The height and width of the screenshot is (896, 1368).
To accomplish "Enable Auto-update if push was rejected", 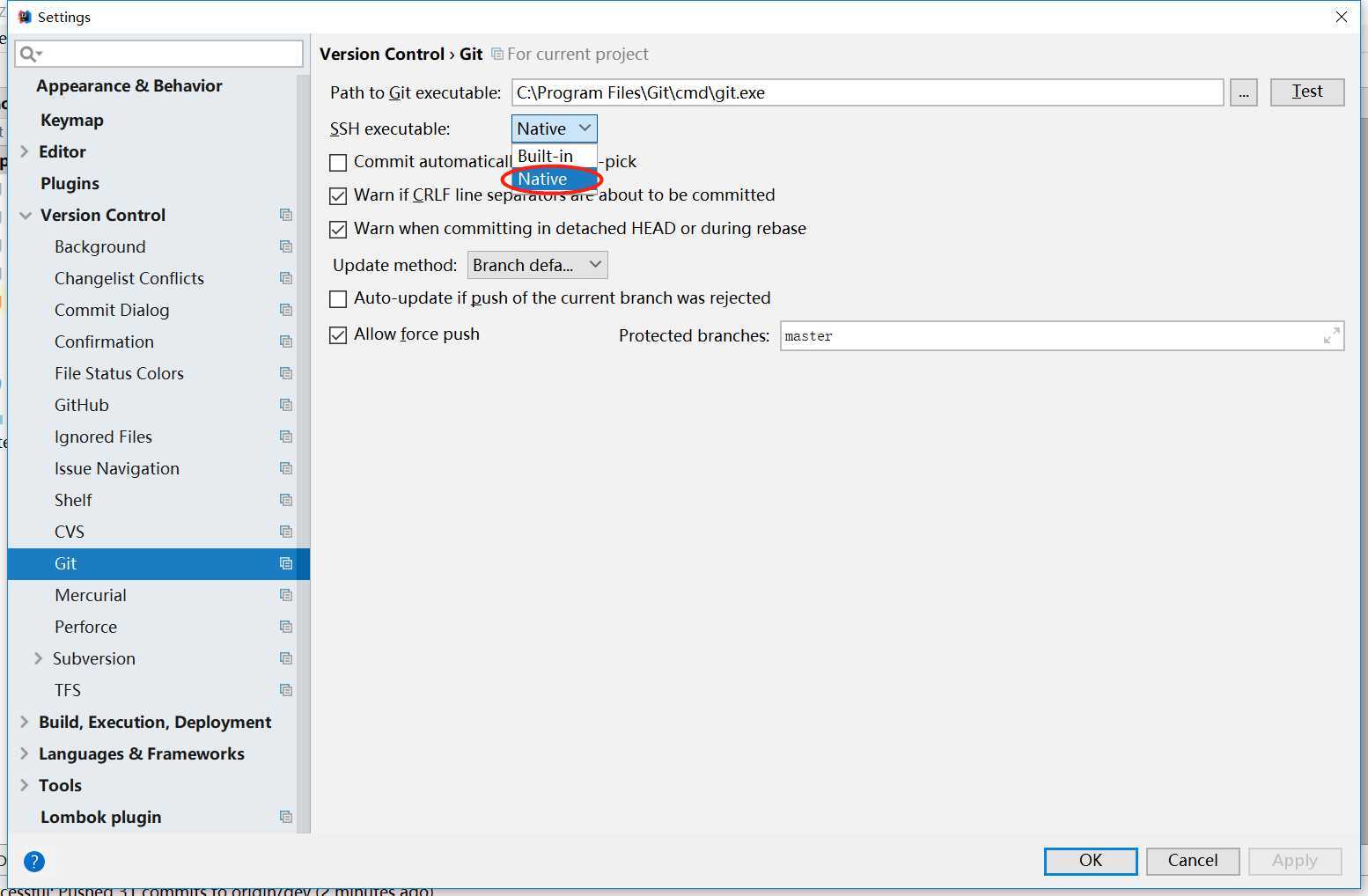I will pos(338,299).
